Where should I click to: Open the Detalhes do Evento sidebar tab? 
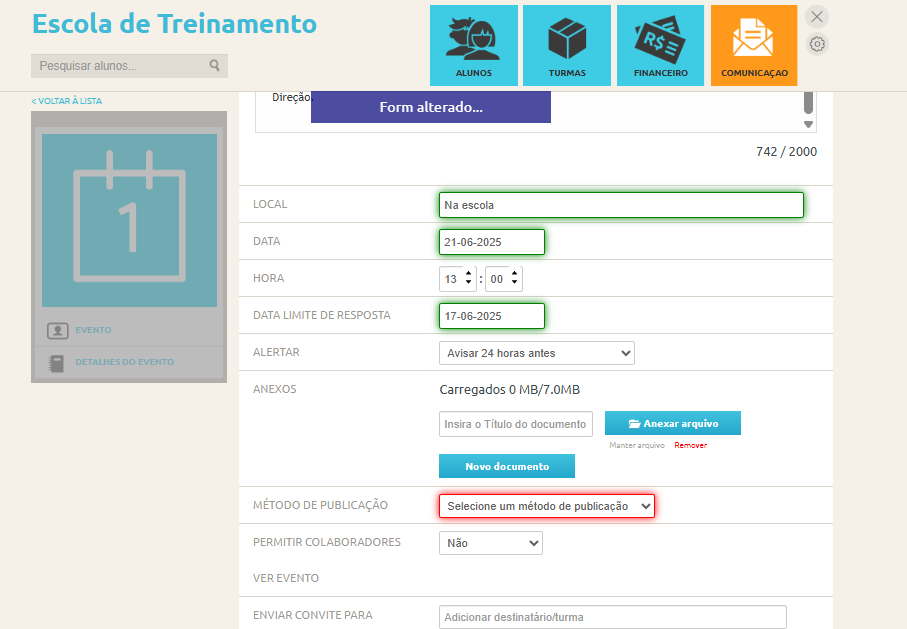pyautogui.click(x=124, y=362)
